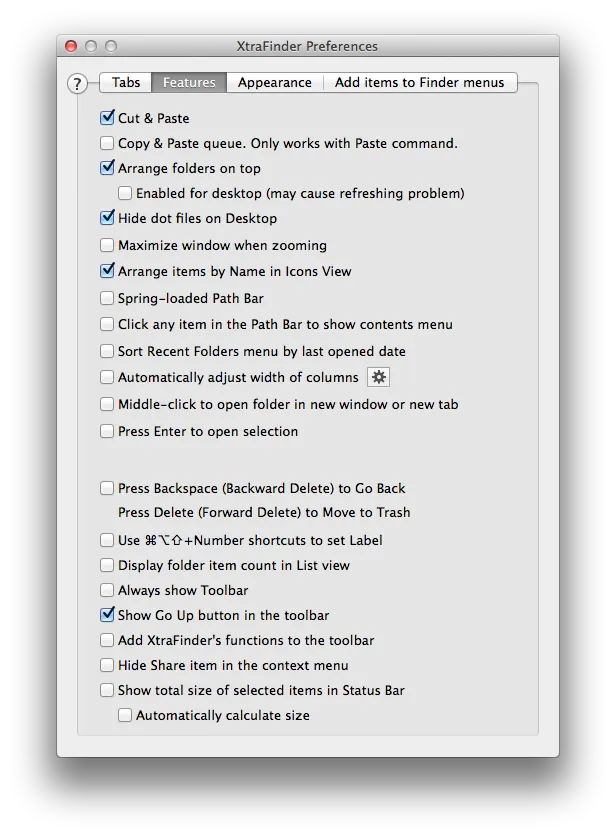
Task: Go to Add items to Finder menus
Action: (x=420, y=82)
